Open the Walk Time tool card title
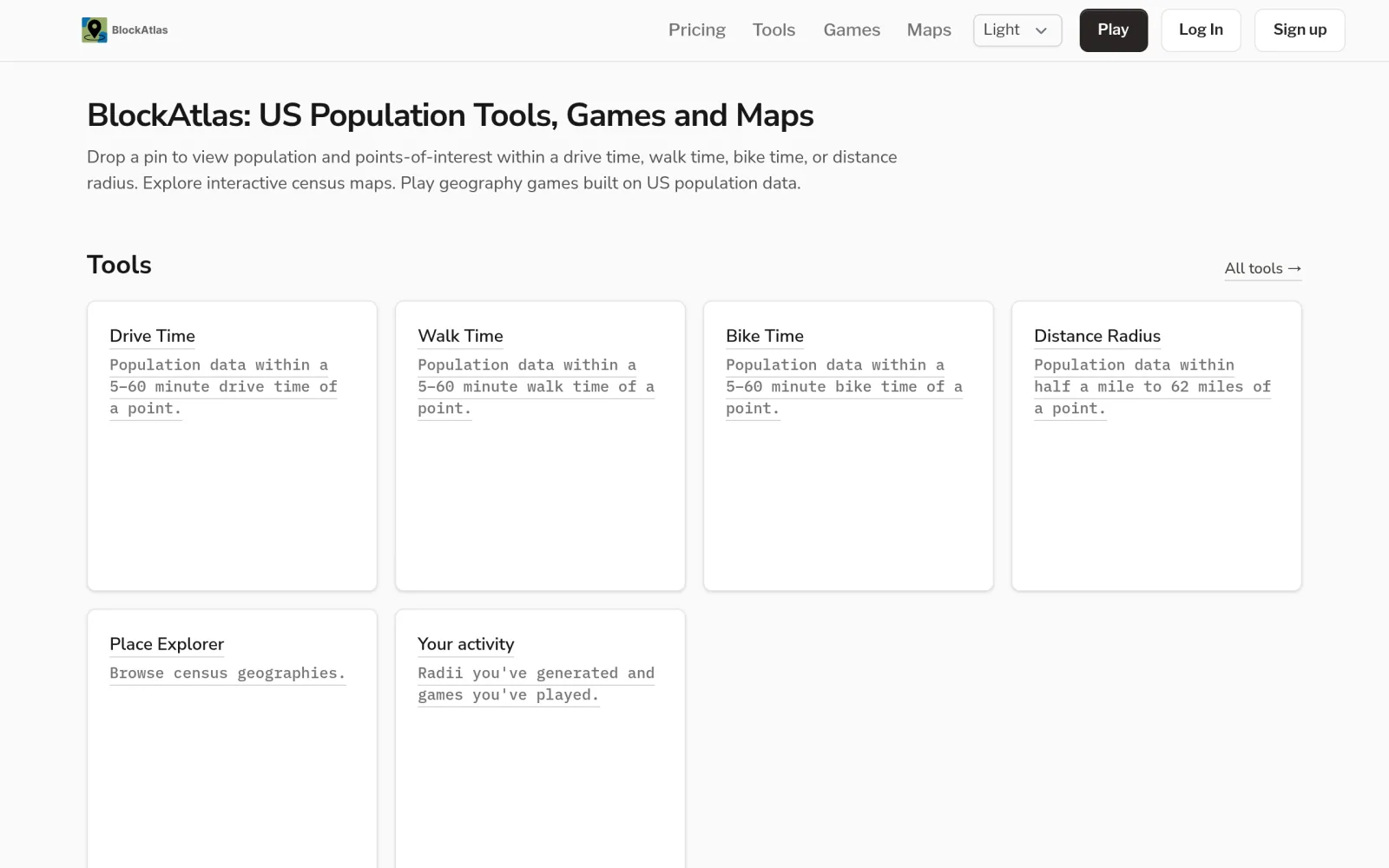The image size is (1389, 868). click(460, 336)
